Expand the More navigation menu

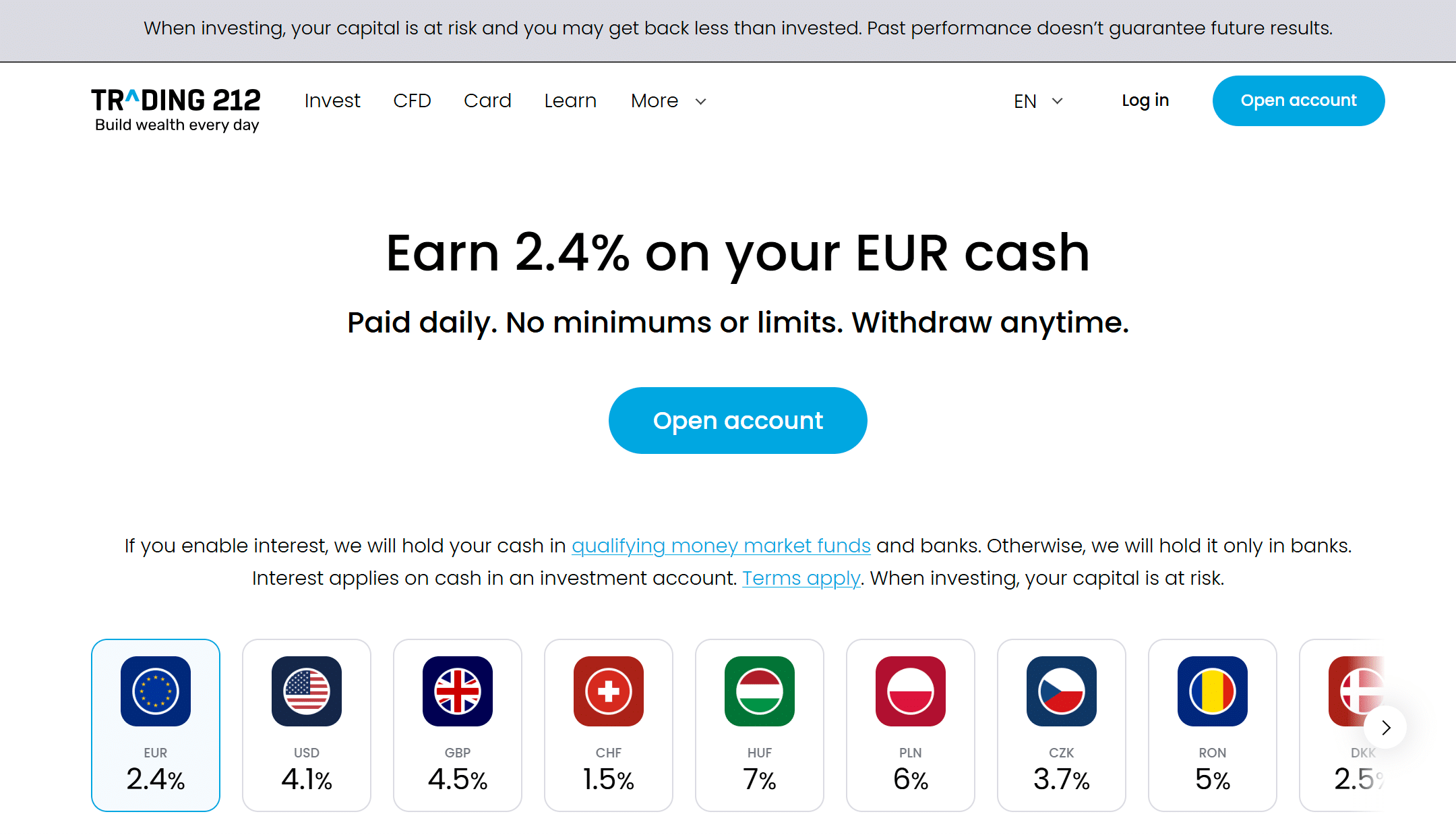point(669,101)
